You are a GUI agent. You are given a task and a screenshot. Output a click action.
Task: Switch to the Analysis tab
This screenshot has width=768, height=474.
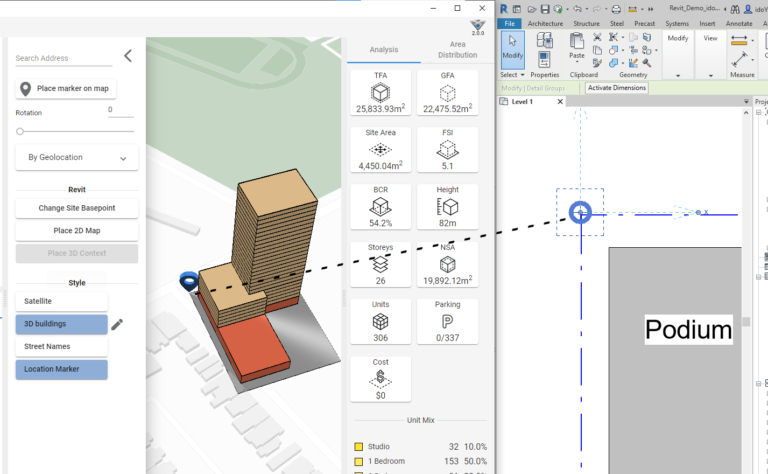(x=384, y=50)
